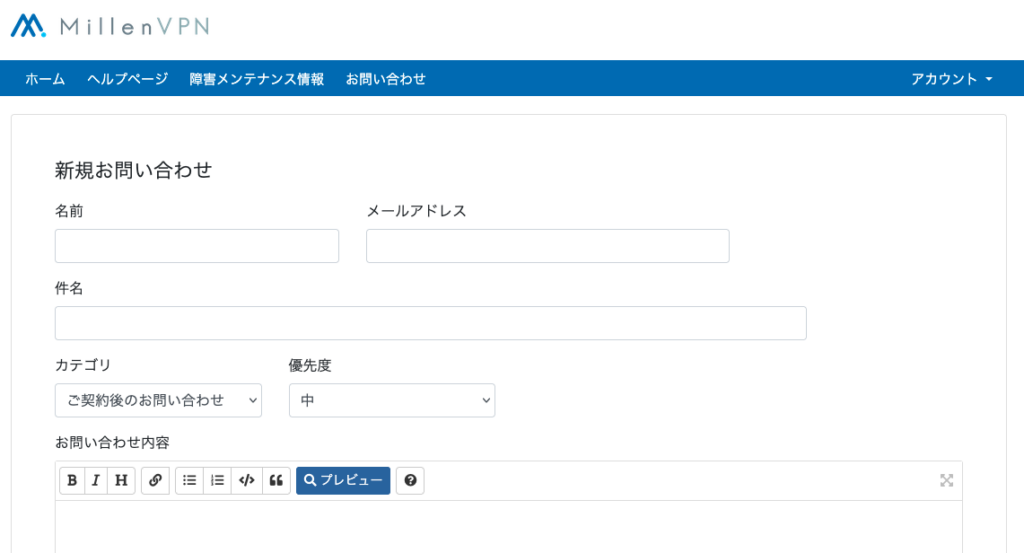This screenshot has width=1024, height=553.
Task: Click the MillenVPN logo
Action: coord(110,26)
